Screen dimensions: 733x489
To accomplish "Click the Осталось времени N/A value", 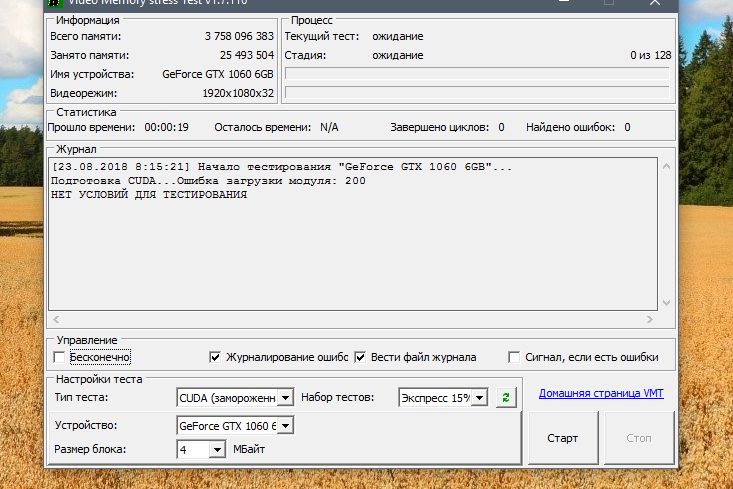I will pos(329,127).
